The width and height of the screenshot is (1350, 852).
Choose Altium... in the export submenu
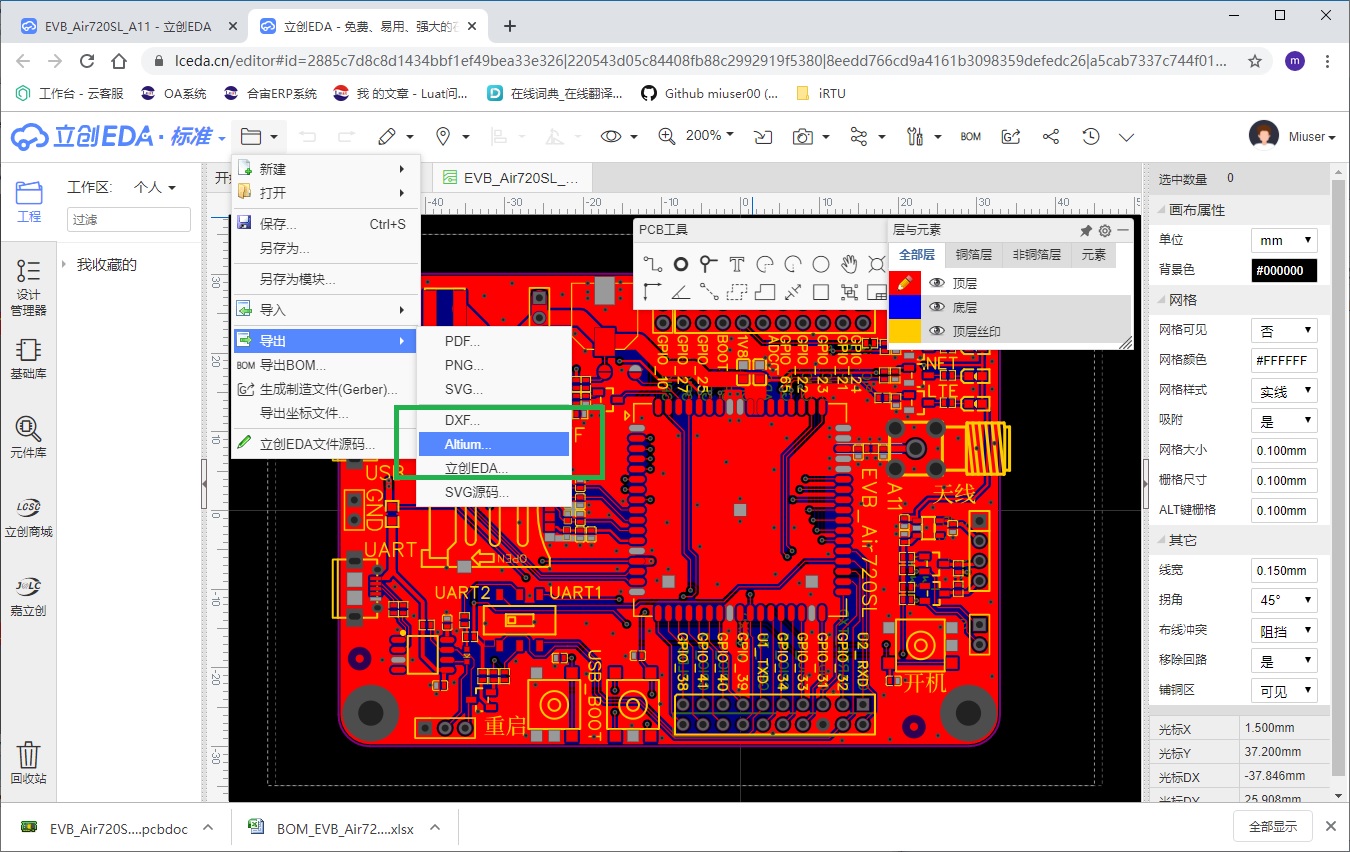[493, 444]
